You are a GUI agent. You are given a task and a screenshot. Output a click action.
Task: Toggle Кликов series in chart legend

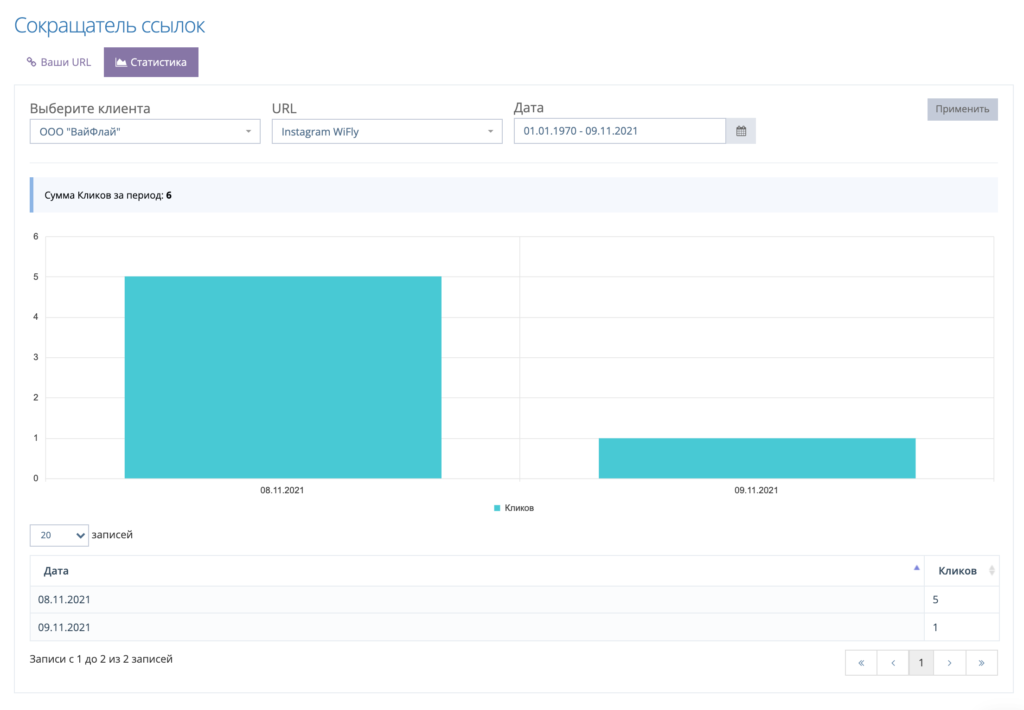tap(514, 508)
